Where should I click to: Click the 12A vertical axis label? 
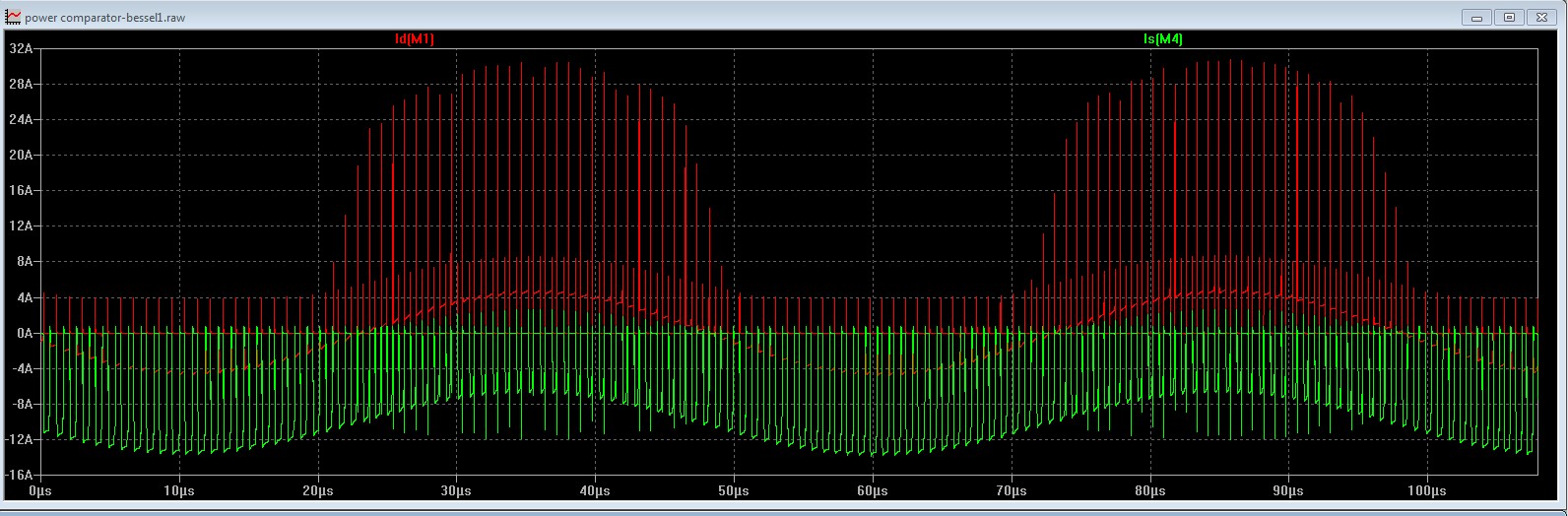pyautogui.click(x=22, y=226)
